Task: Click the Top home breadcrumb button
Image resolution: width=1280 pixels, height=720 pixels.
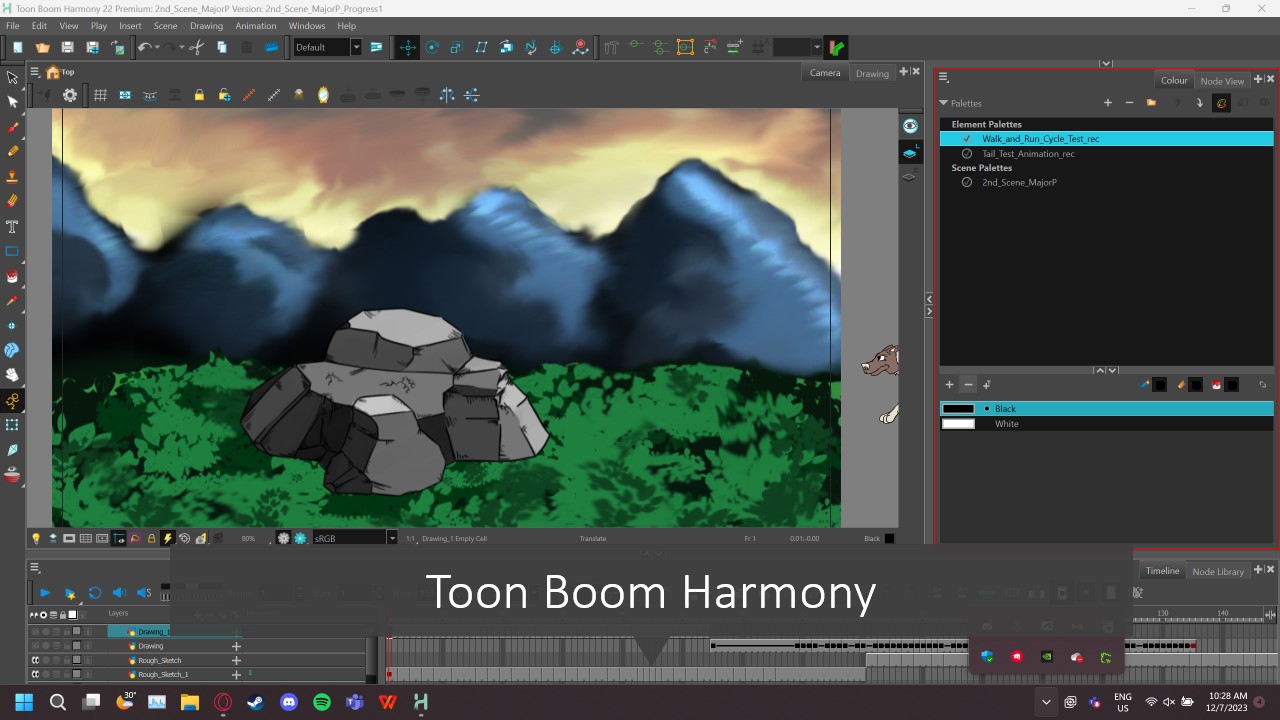Action: coord(60,72)
